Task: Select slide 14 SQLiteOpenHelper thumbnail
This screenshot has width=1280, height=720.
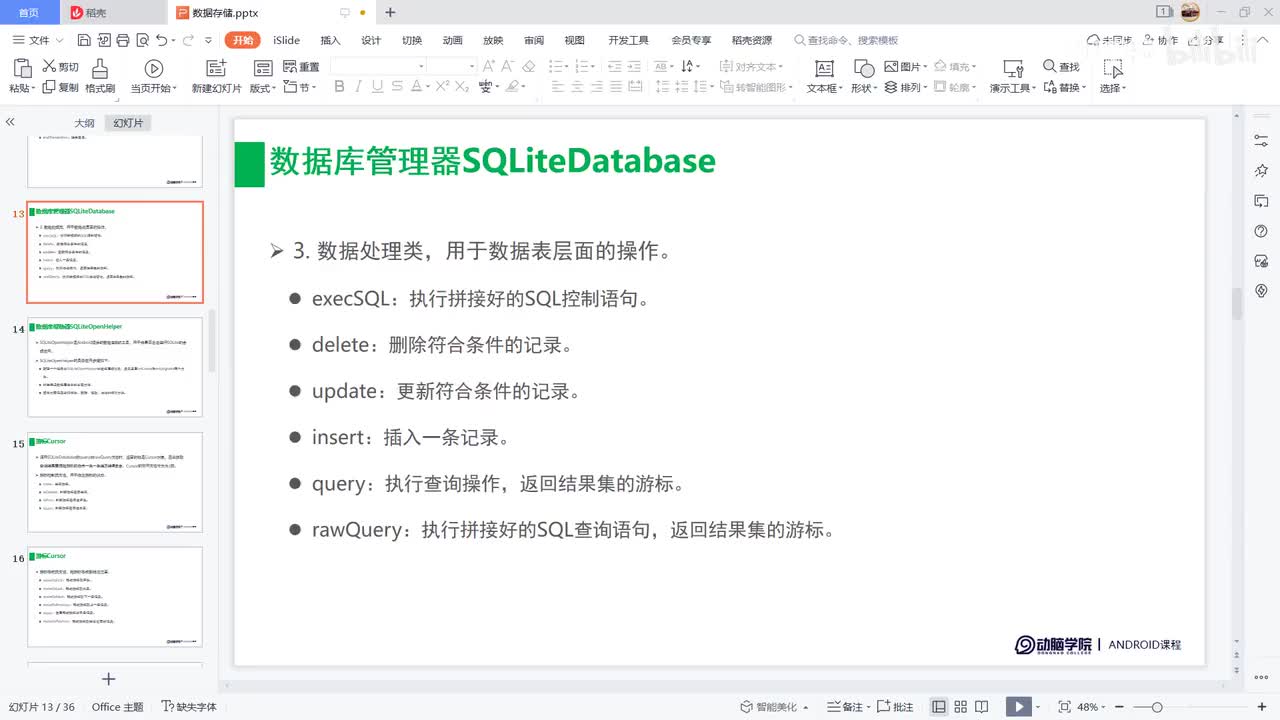Action: pyautogui.click(x=115, y=367)
